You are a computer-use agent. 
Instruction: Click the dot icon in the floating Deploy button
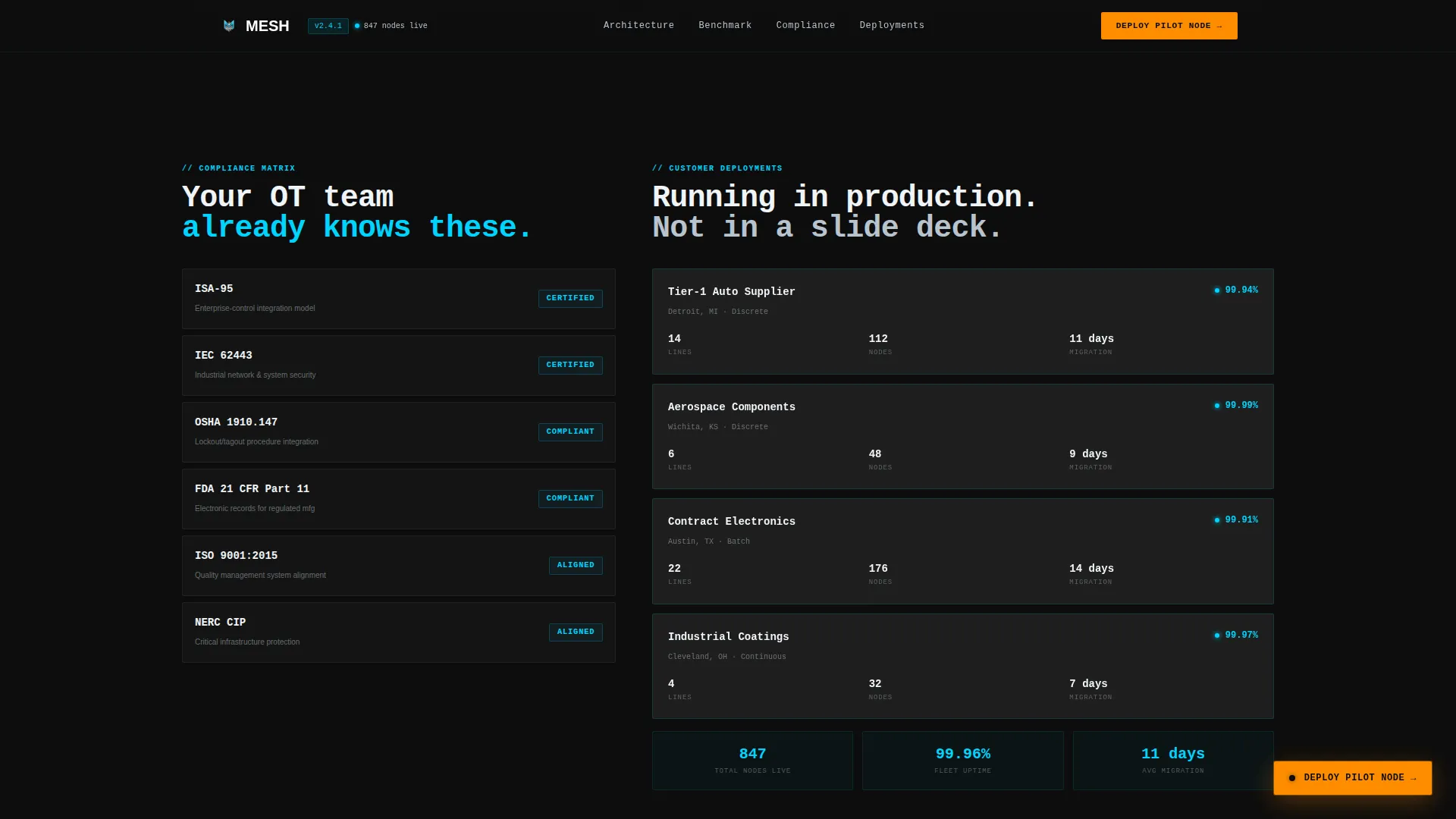(x=1292, y=778)
